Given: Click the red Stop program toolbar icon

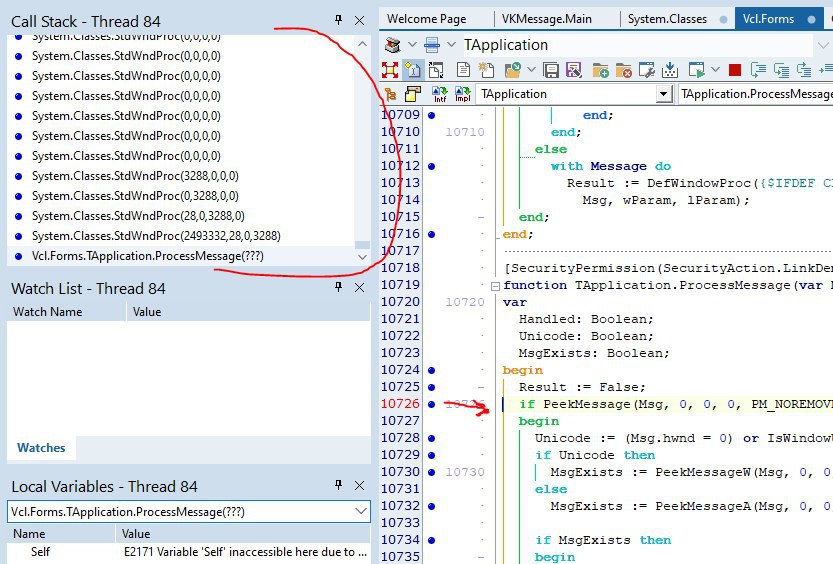Looking at the screenshot, I should pyautogui.click(x=735, y=70).
